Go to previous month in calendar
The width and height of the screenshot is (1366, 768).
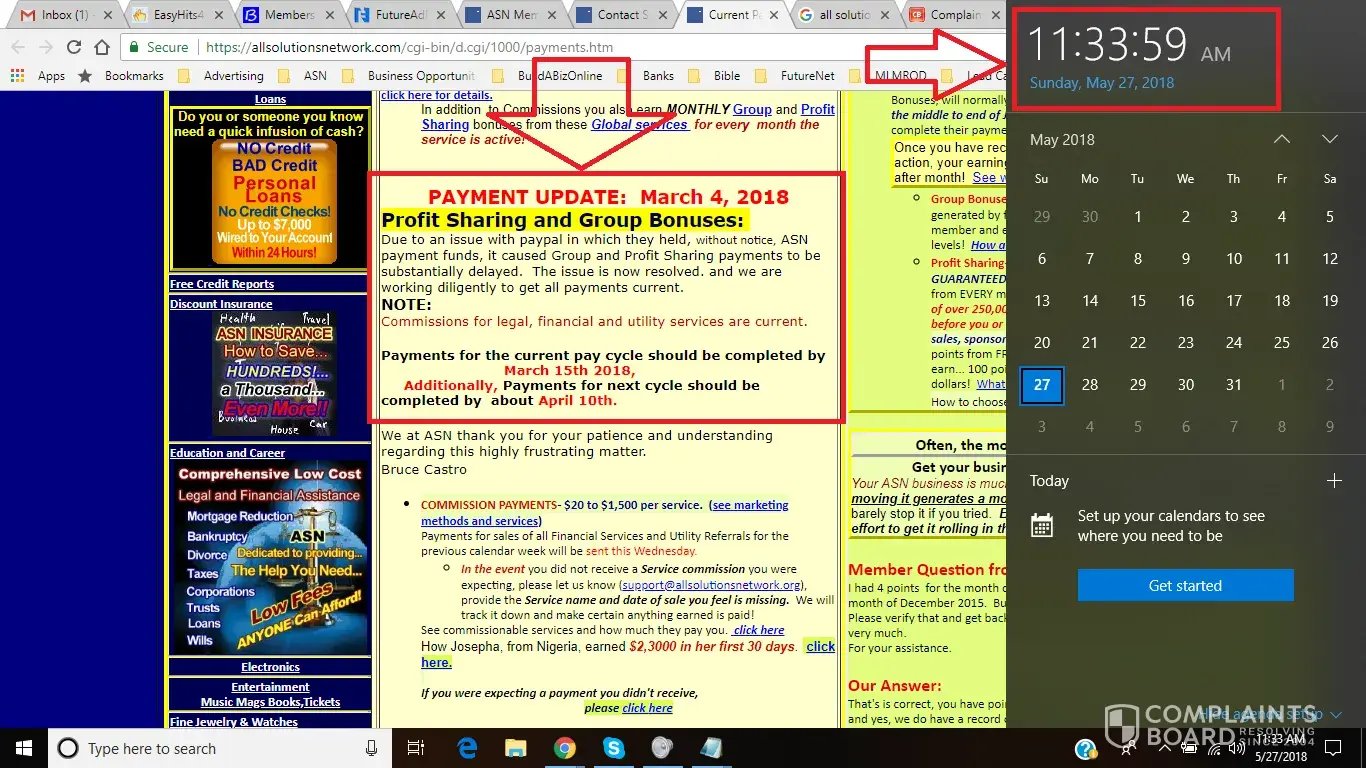coord(1282,140)
